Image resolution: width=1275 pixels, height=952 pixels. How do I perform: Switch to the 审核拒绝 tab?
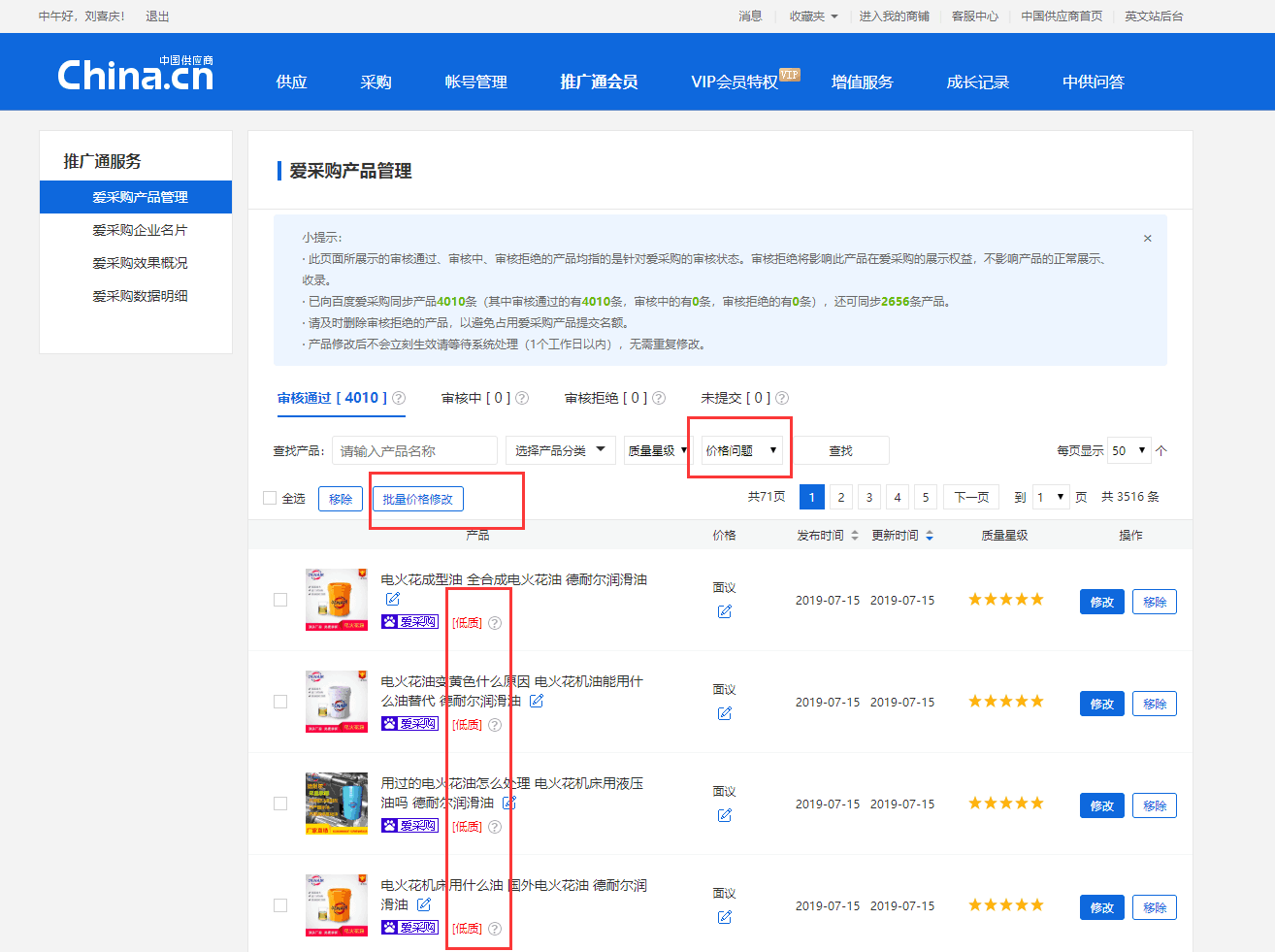(x=605, y=398)
